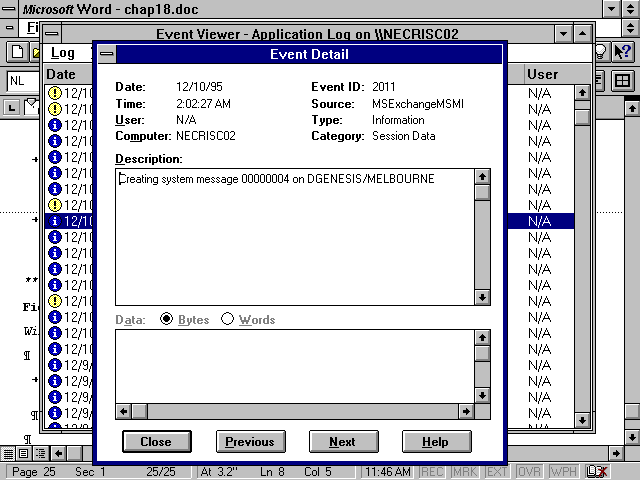640x480 pixels.
Task: Click the Source value MSExchangeMSMI
Action: tap(418, 104)
